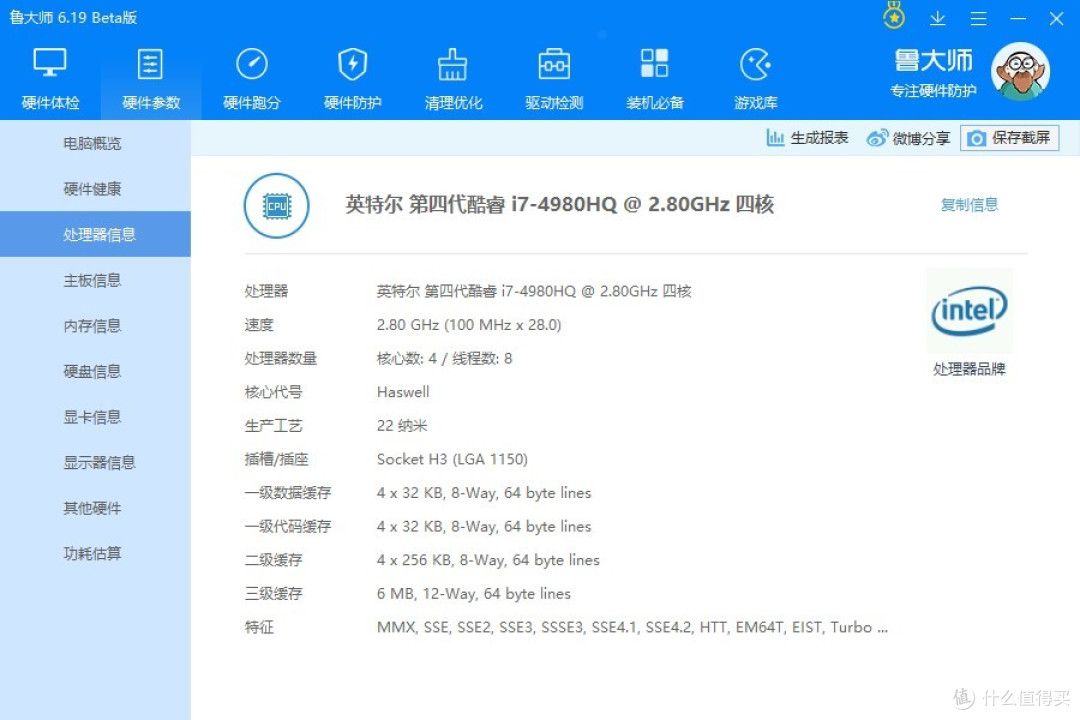Select 内存信息 memory details
Screen dimensions: 1080x720
[92, 325]
